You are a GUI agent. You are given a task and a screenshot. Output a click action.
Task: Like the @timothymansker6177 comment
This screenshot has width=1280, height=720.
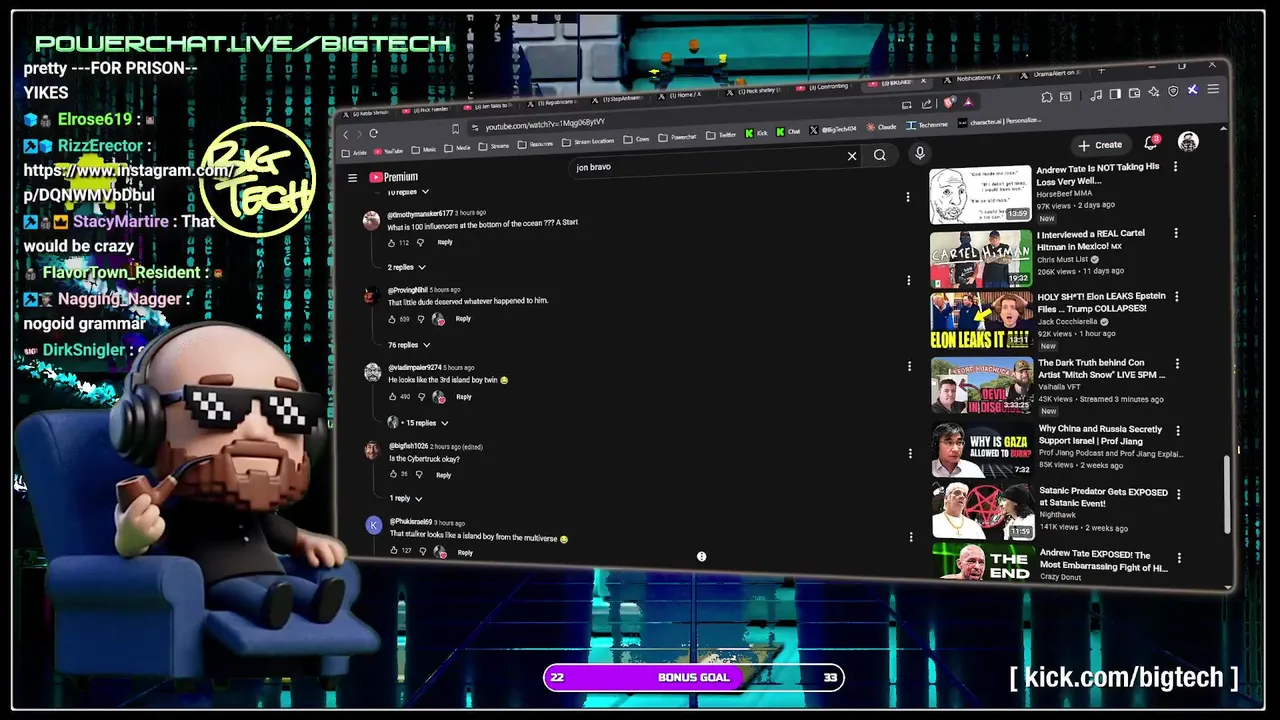[393, 243]
